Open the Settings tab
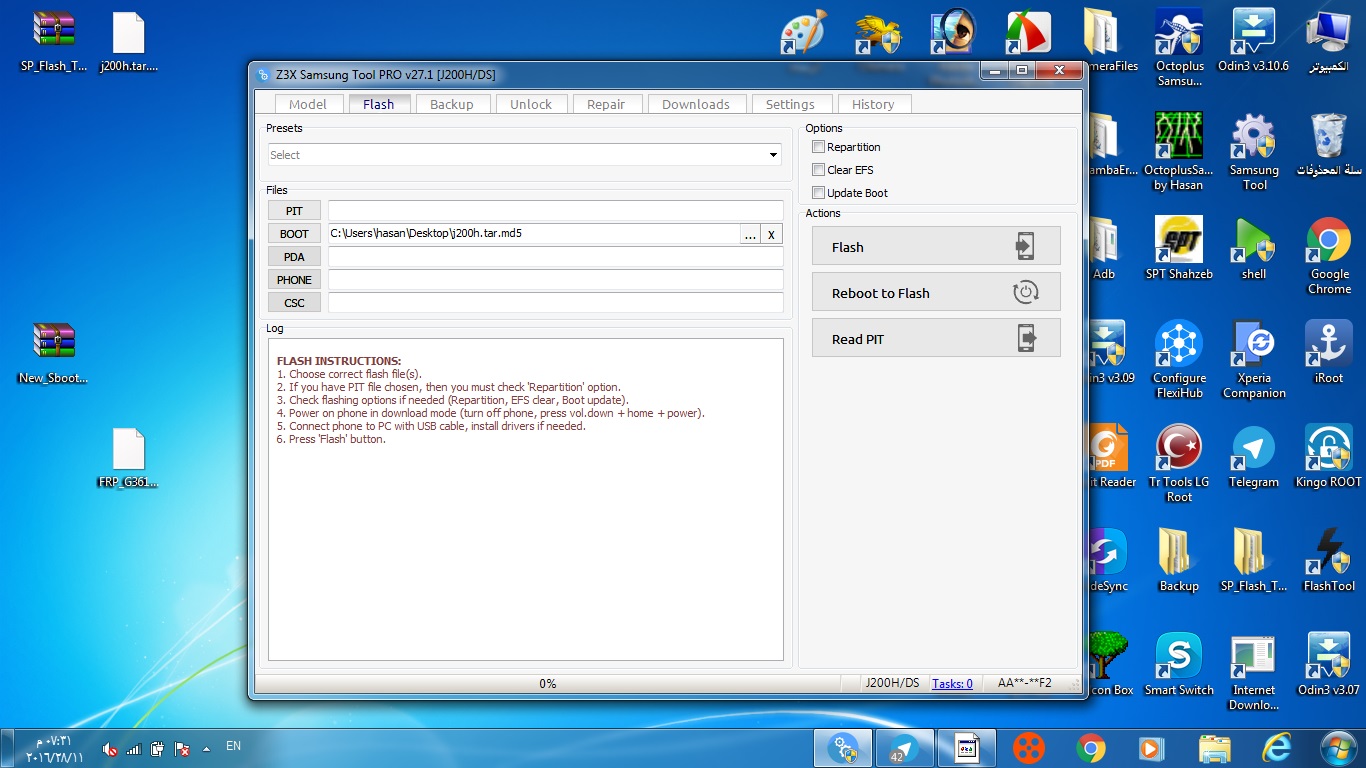Image resolution: width=1366 pixels, height=768 pixels. pos(790,104)
